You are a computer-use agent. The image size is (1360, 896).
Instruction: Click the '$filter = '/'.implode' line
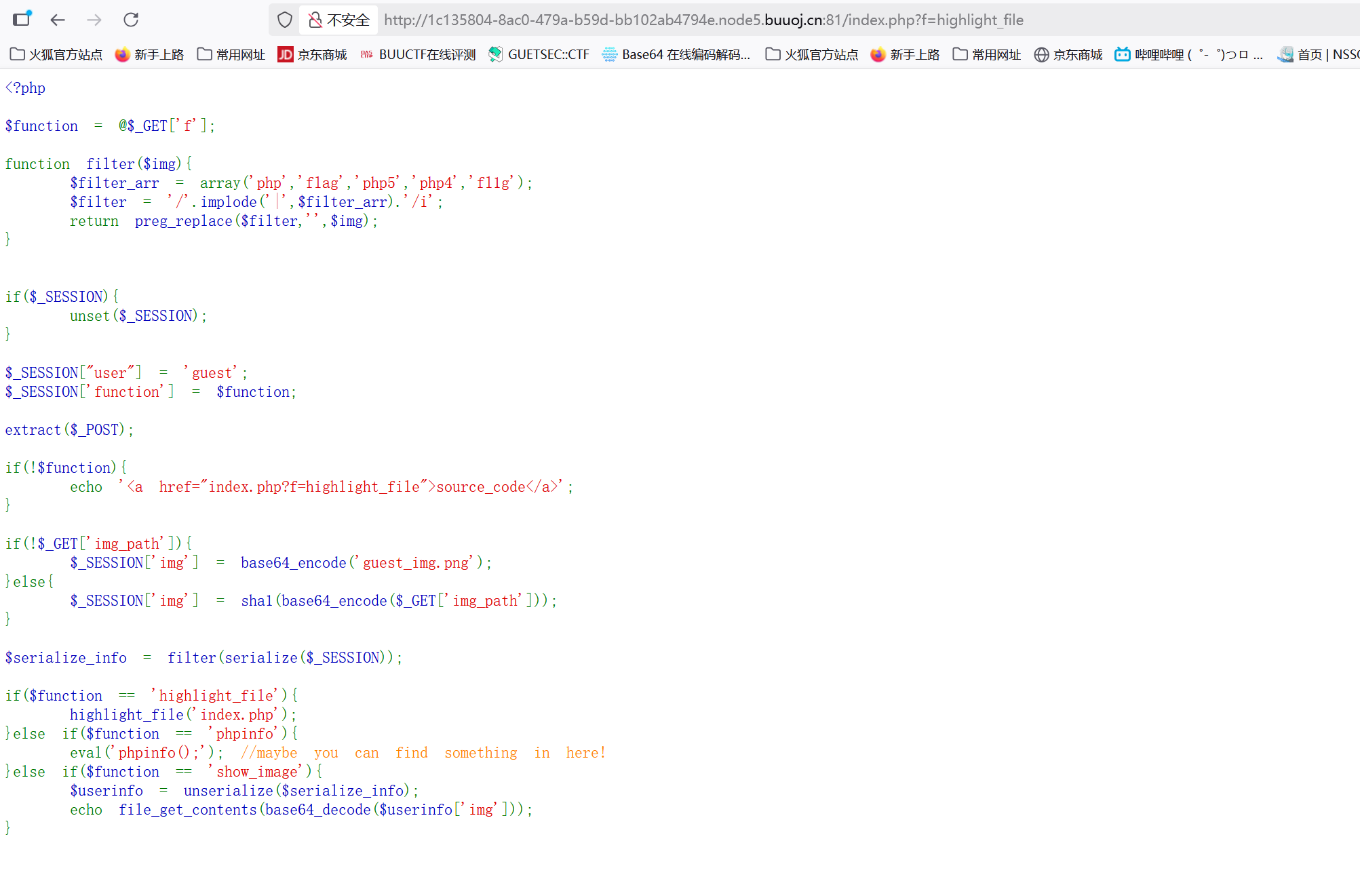[x=256, y=202]
